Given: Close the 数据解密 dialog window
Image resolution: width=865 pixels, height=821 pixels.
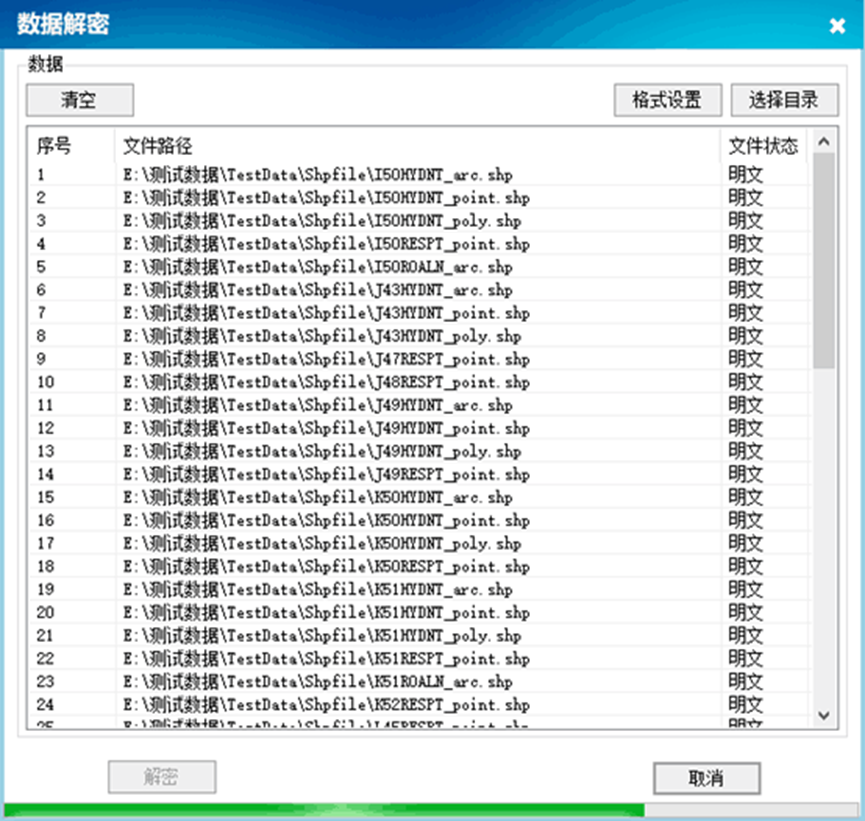Looking at the screenshot, I should 837,26.
